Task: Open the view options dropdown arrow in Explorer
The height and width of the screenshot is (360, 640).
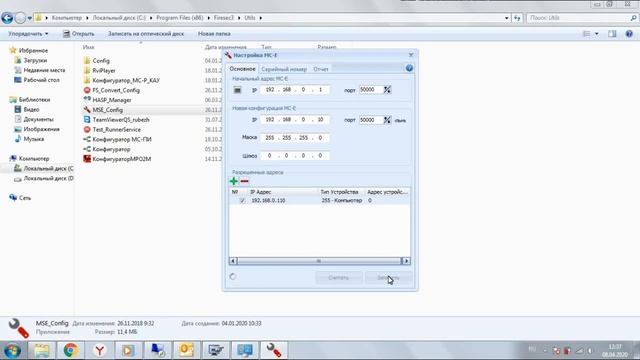Action: point(596,34)
